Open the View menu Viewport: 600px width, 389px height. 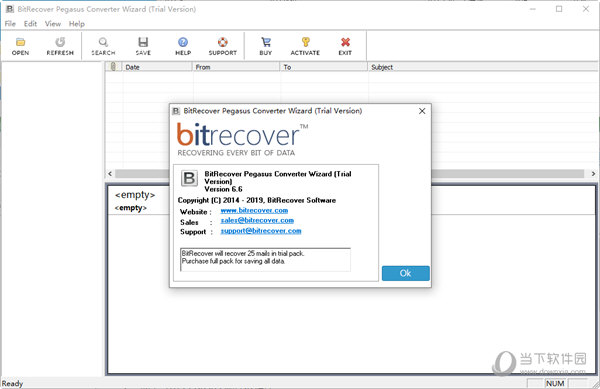[x=53, y=24]
